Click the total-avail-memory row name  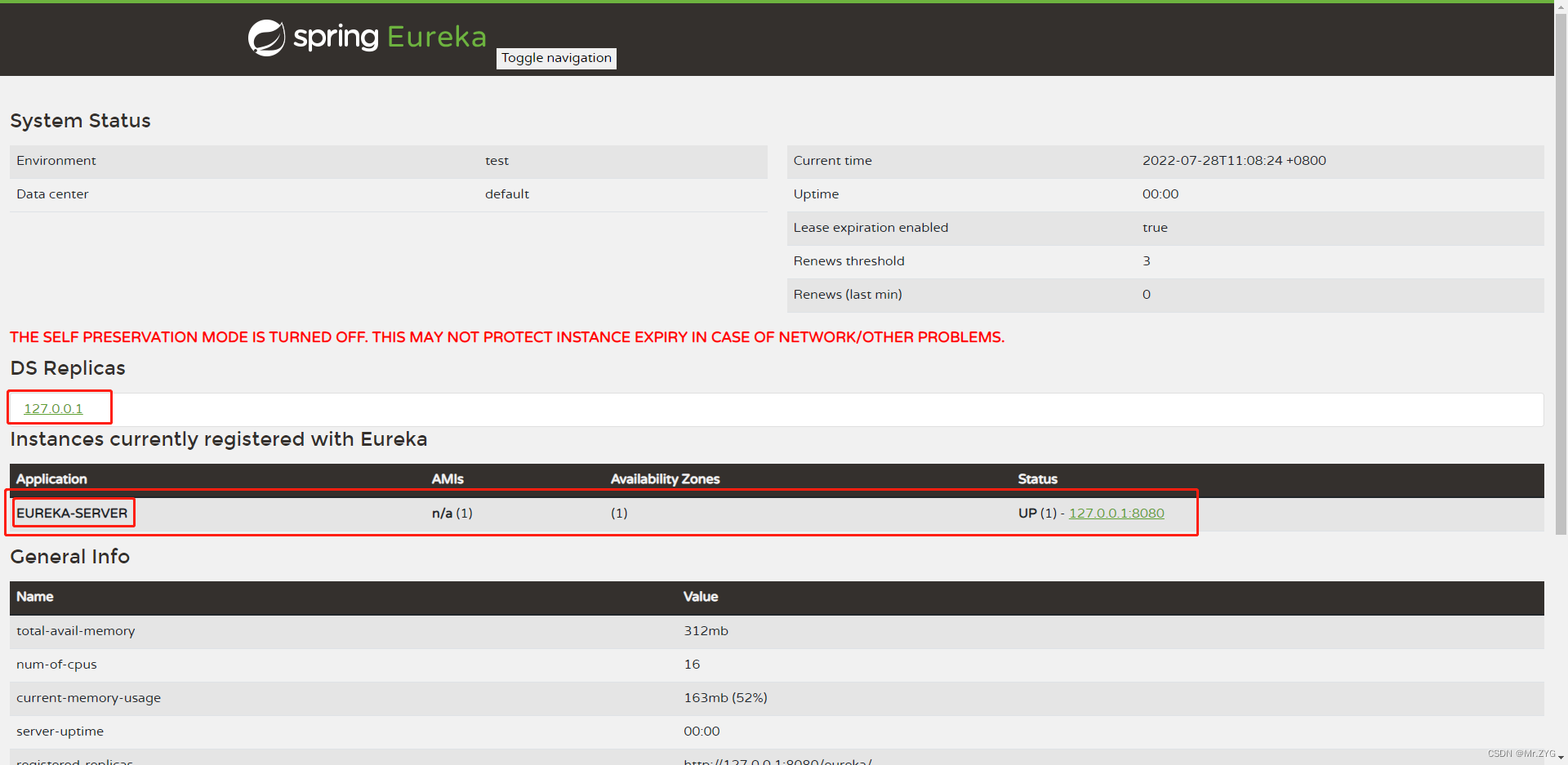click(x=76, y=631)
